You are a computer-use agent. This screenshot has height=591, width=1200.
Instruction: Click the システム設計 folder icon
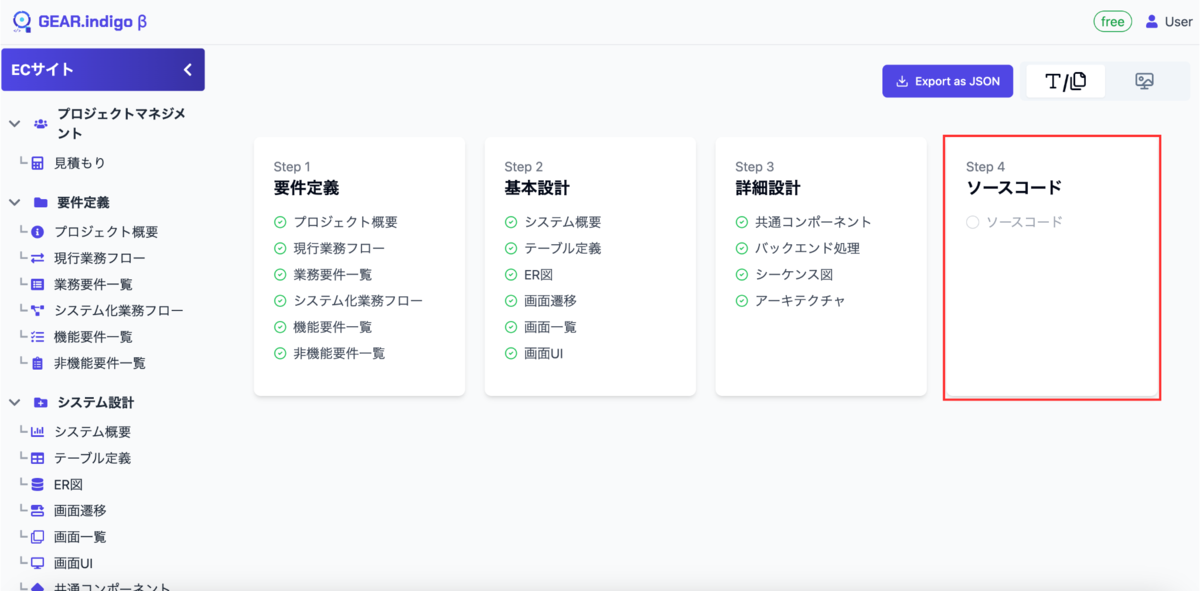40,402
